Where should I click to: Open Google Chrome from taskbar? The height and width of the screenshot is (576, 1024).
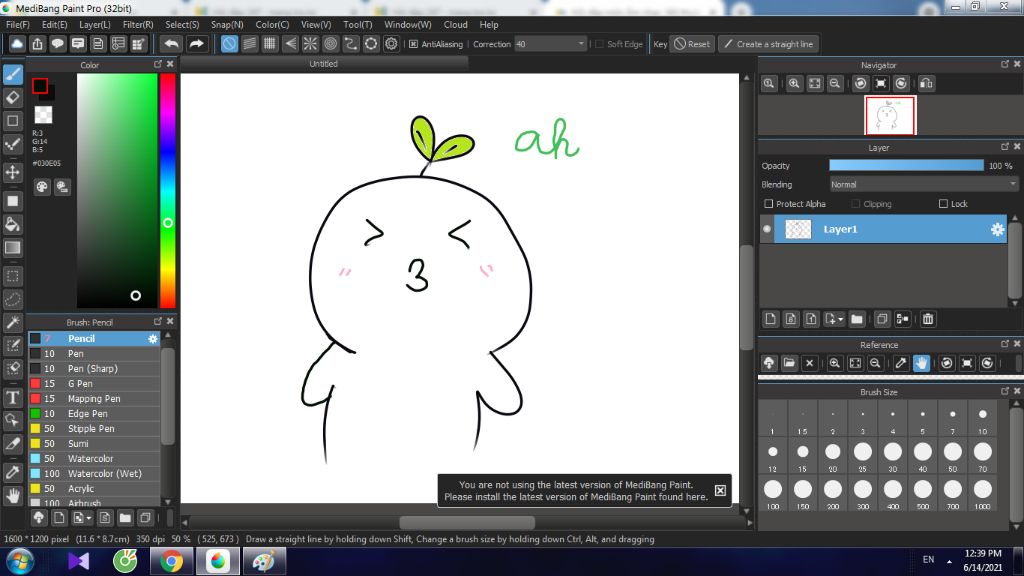coord(171,562)
